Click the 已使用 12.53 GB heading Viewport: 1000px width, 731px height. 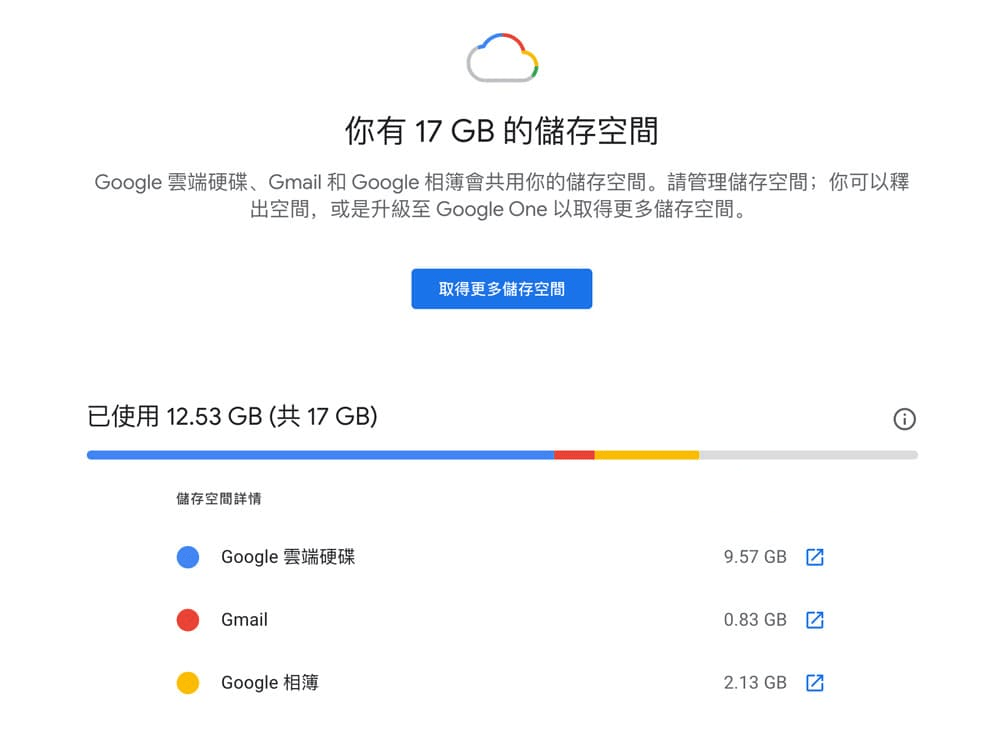coord(231,419)
